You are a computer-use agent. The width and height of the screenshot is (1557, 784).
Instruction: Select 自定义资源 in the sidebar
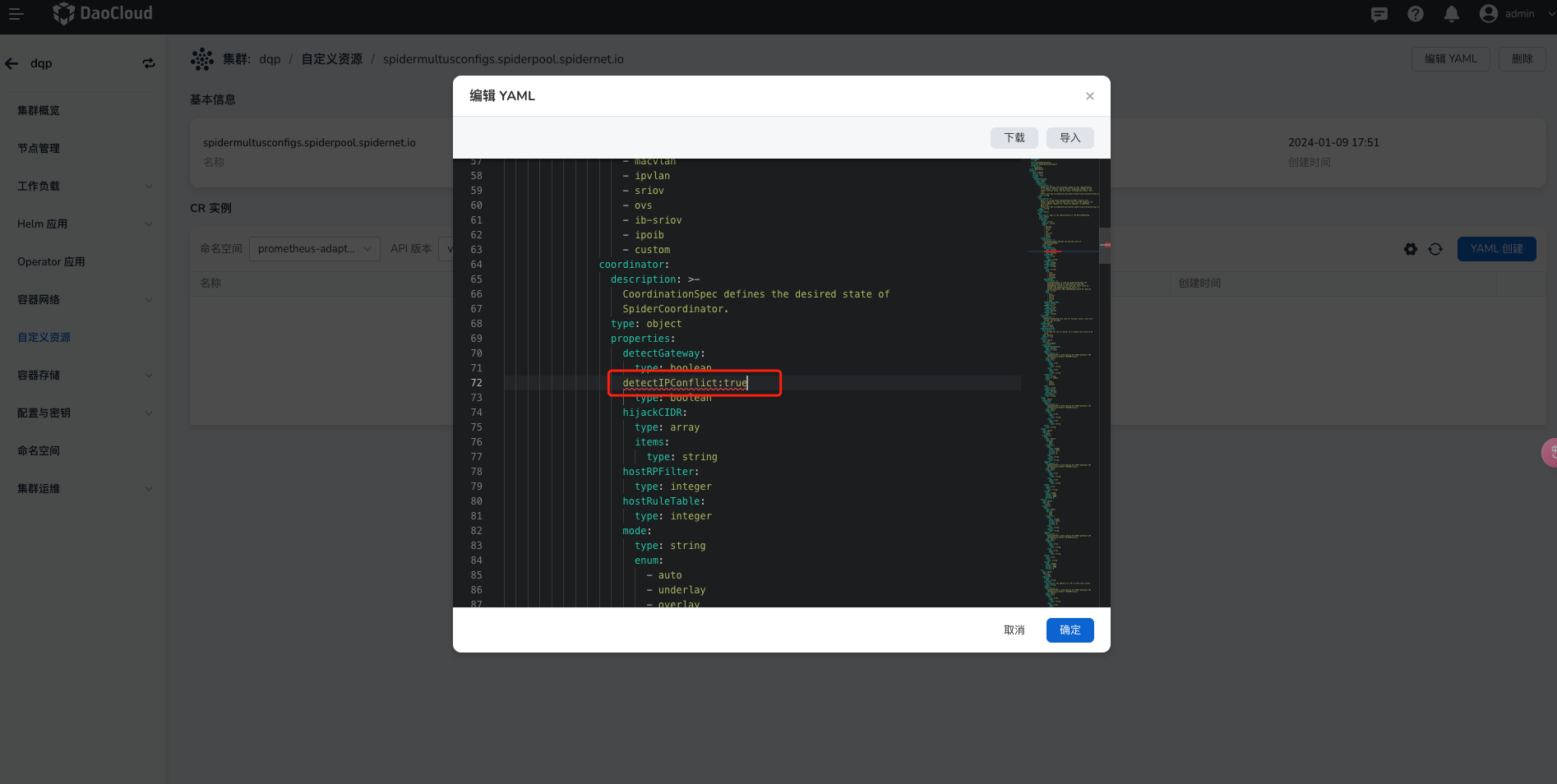44,338
